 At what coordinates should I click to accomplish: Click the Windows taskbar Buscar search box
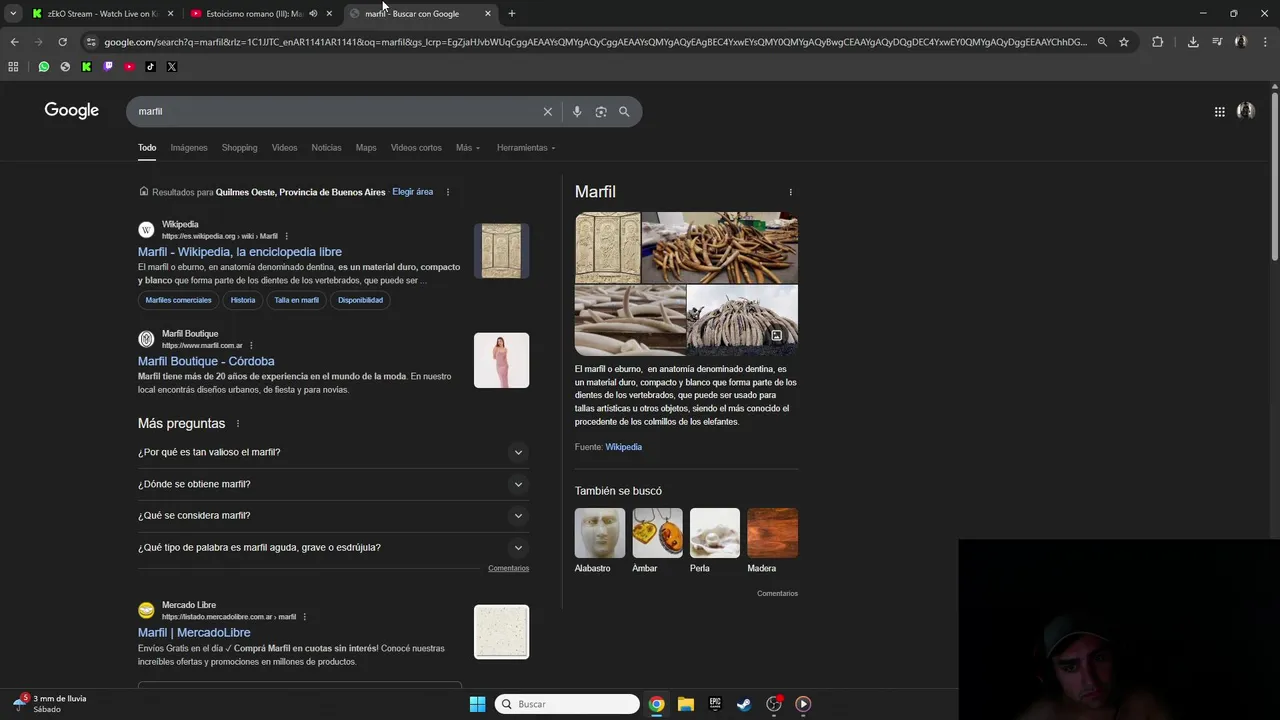[567, 704]
